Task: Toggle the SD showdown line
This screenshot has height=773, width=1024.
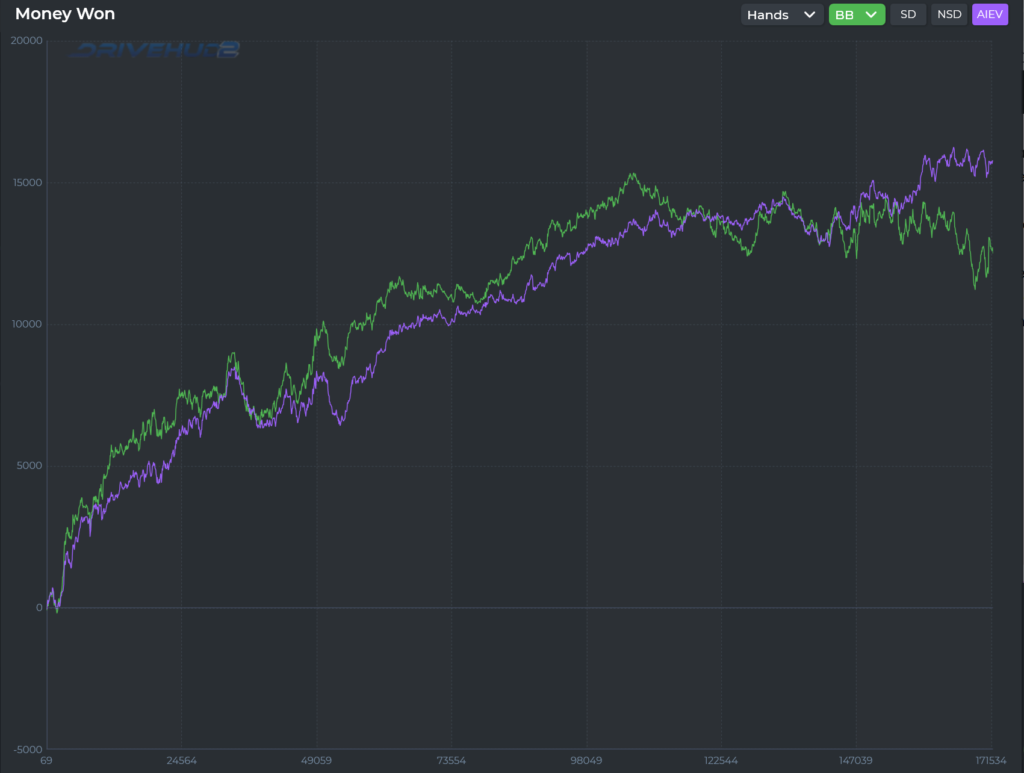Action: point(908,15)
